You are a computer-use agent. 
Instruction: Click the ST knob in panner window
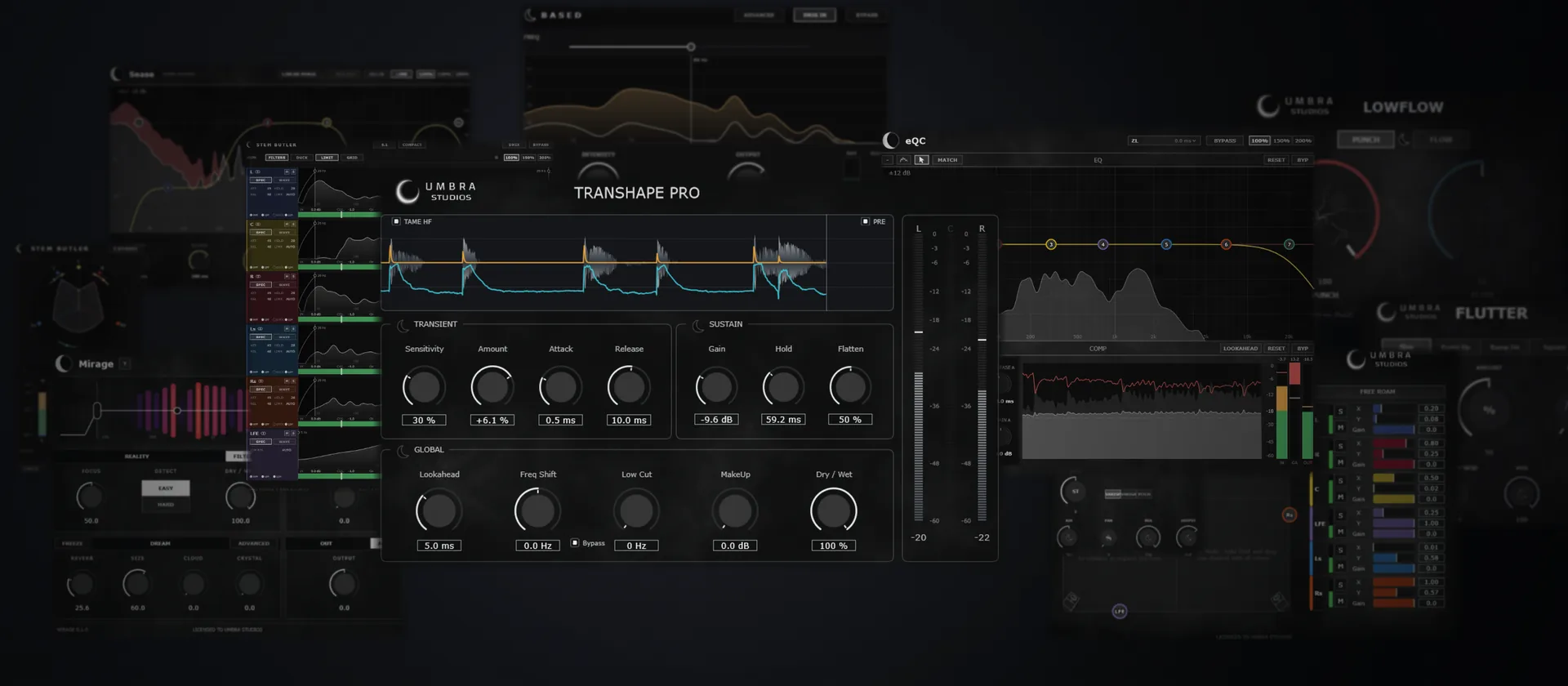tap(1075, 491)
